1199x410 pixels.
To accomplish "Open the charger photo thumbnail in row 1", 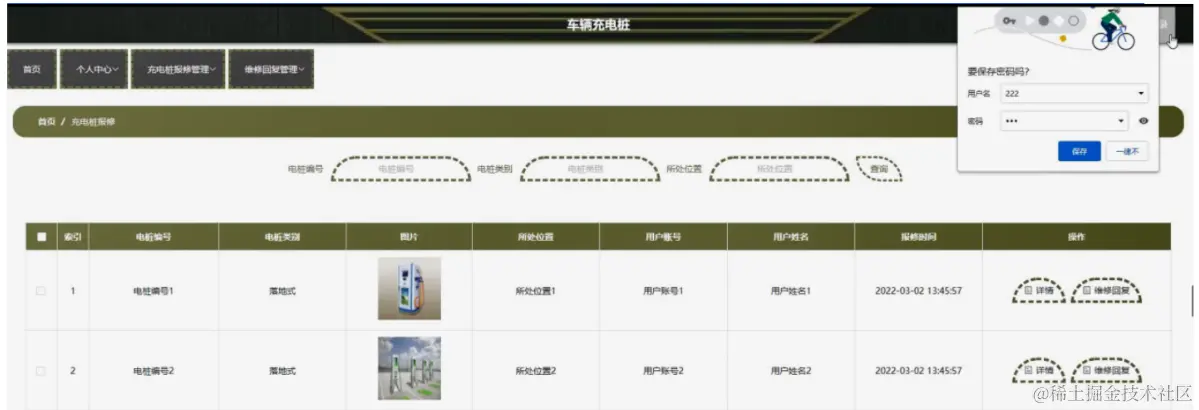I will pos(409,288).
